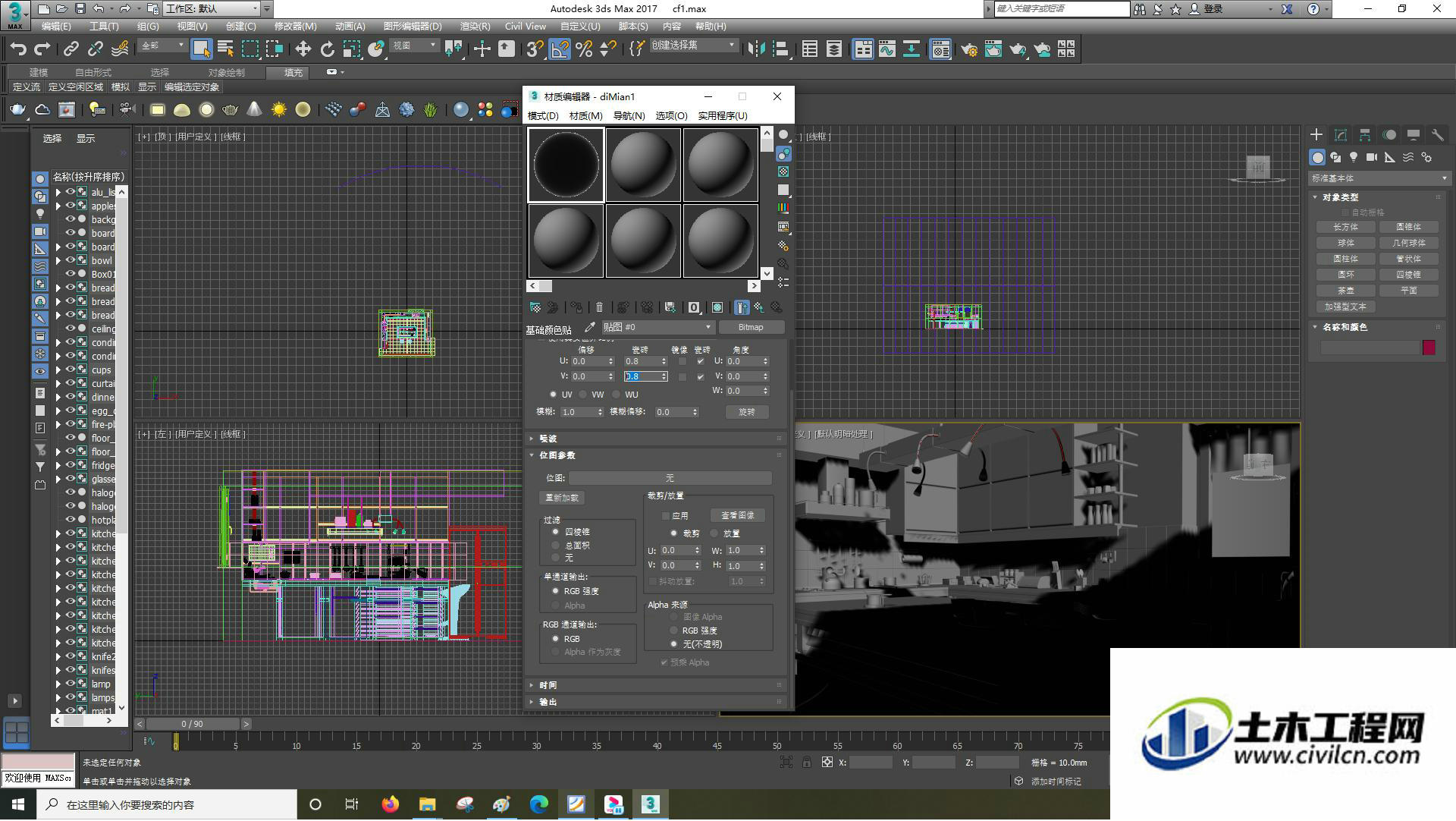Select the Select and Move tool
The image size is (1456, 821).
coord(303,49)
